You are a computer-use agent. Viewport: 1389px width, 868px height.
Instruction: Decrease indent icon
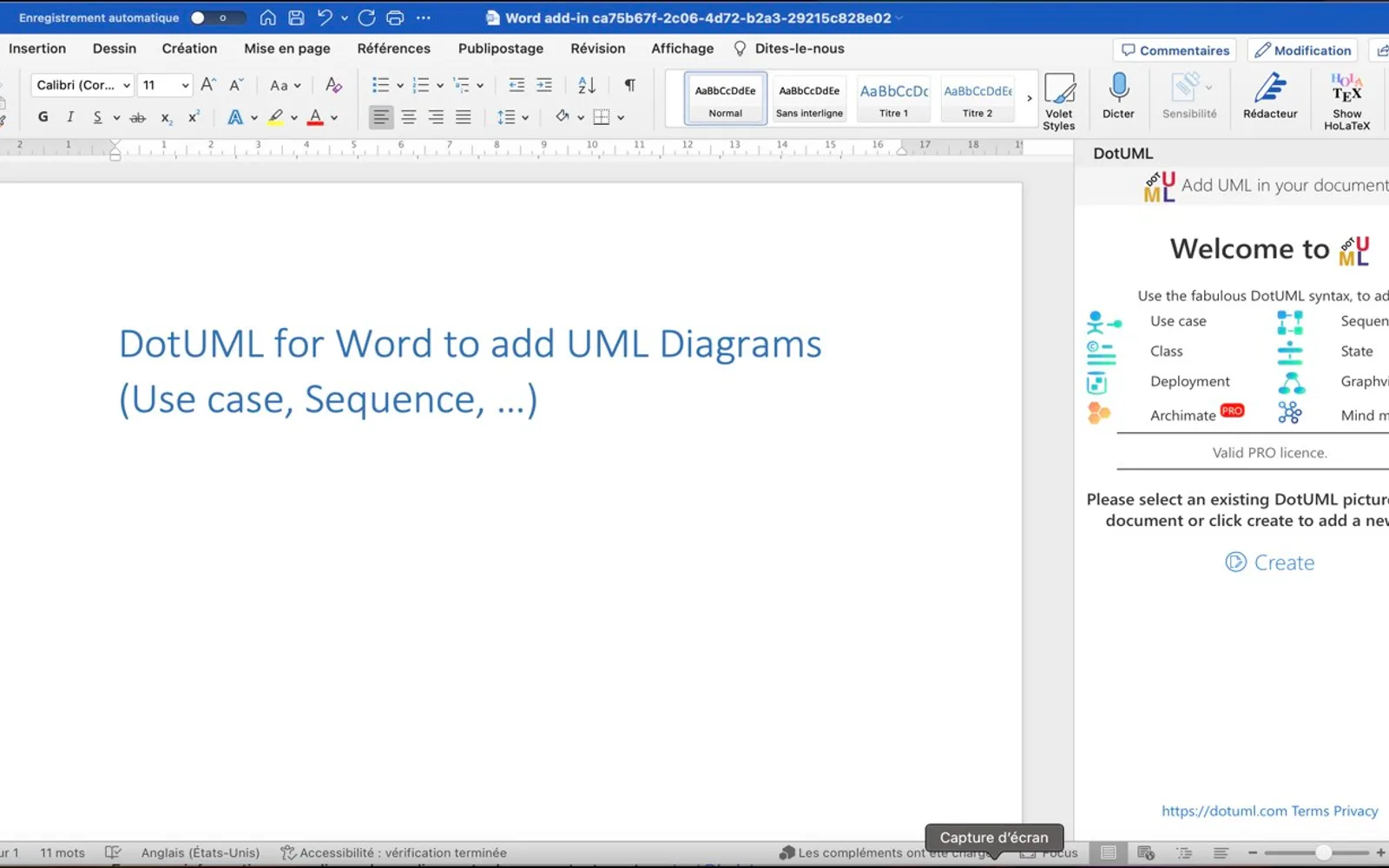pyautogui.click(x=517, y=85)
